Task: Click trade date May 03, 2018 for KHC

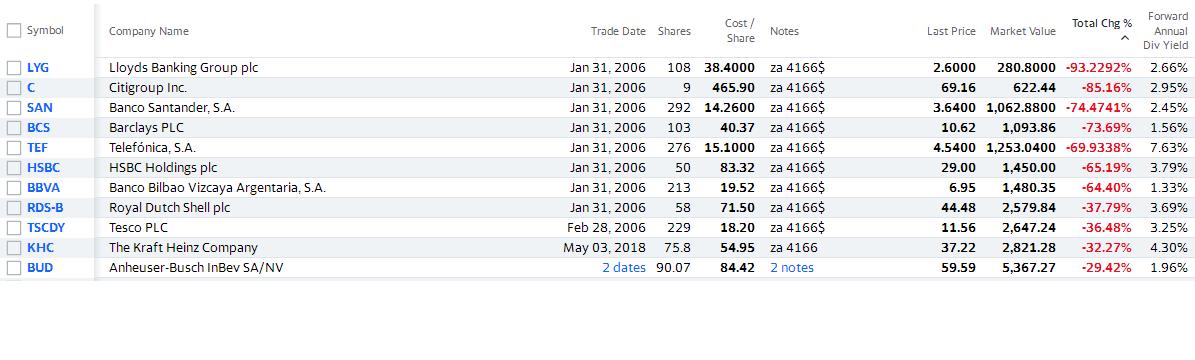Action: click(604, 248)
